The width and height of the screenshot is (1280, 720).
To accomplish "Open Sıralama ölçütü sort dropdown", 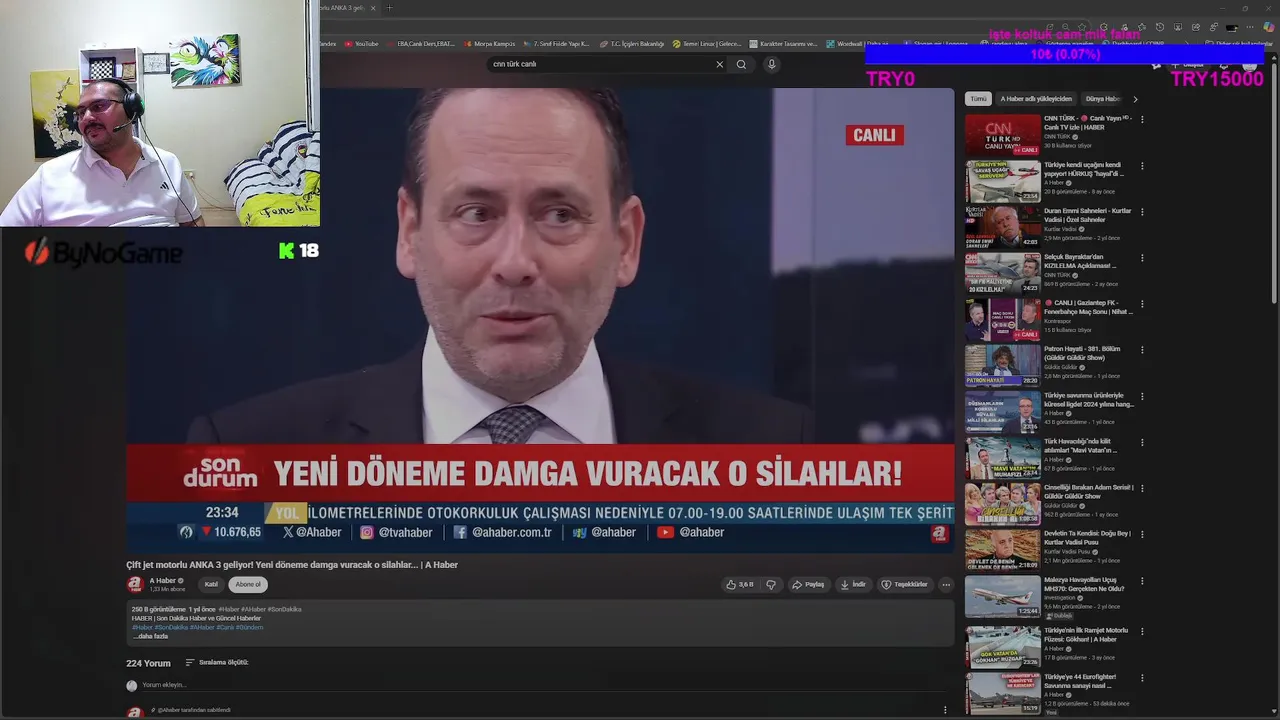I will [217, 663].
